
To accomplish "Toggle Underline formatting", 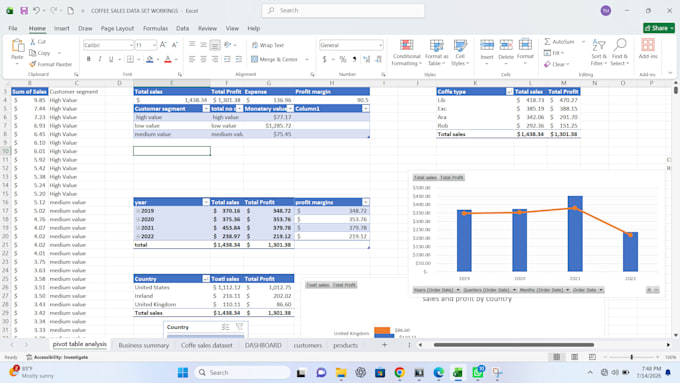I will (x=111, y=59).
